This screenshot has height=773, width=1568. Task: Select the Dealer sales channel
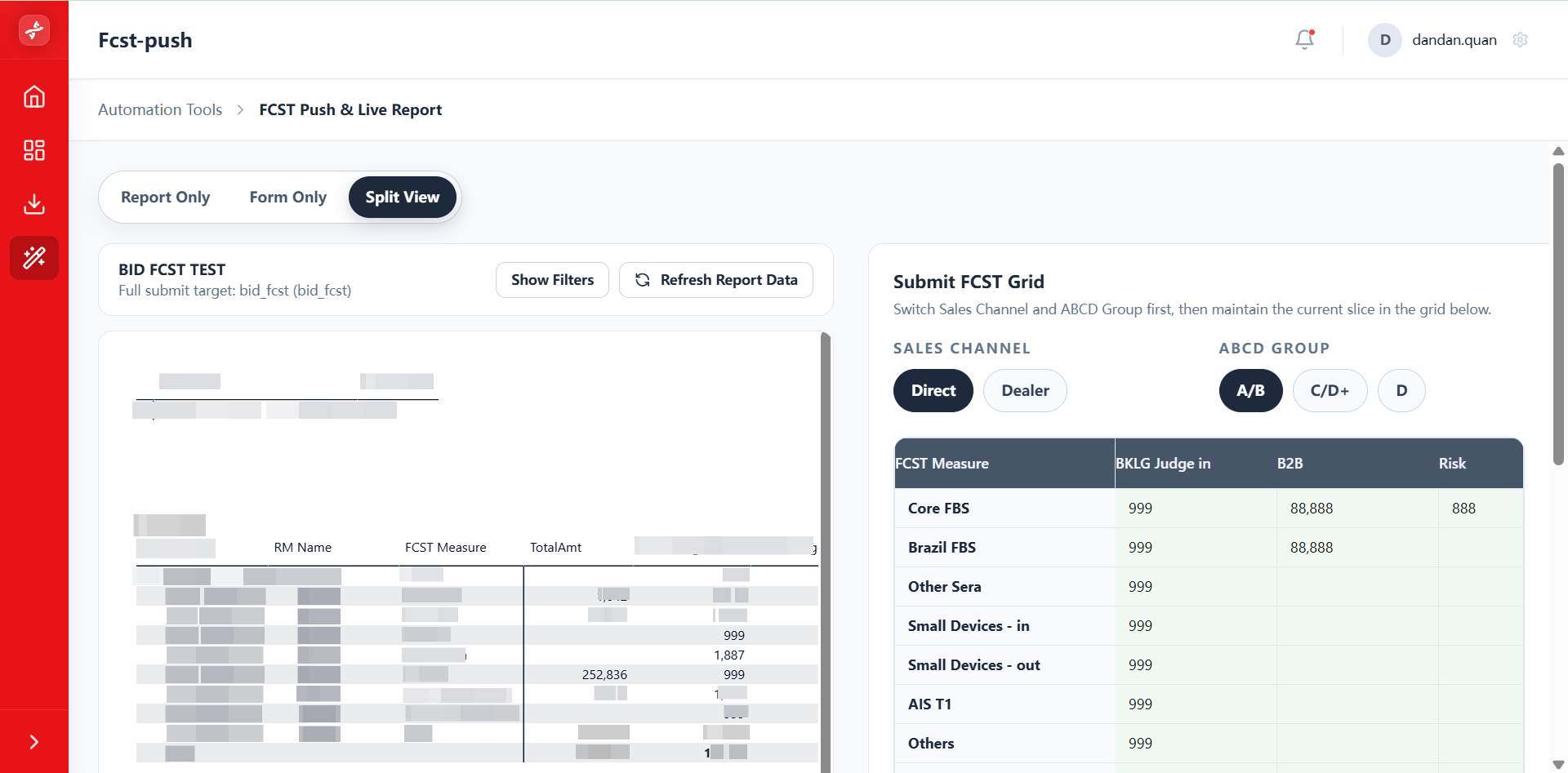click(1025, 390)
